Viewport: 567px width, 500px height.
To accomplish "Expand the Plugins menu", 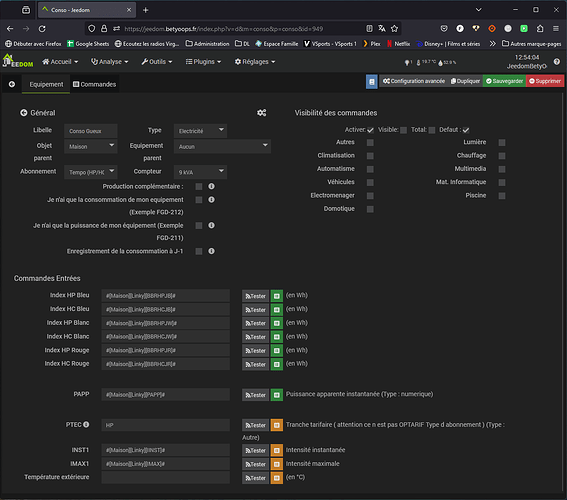I will point(203,62).
